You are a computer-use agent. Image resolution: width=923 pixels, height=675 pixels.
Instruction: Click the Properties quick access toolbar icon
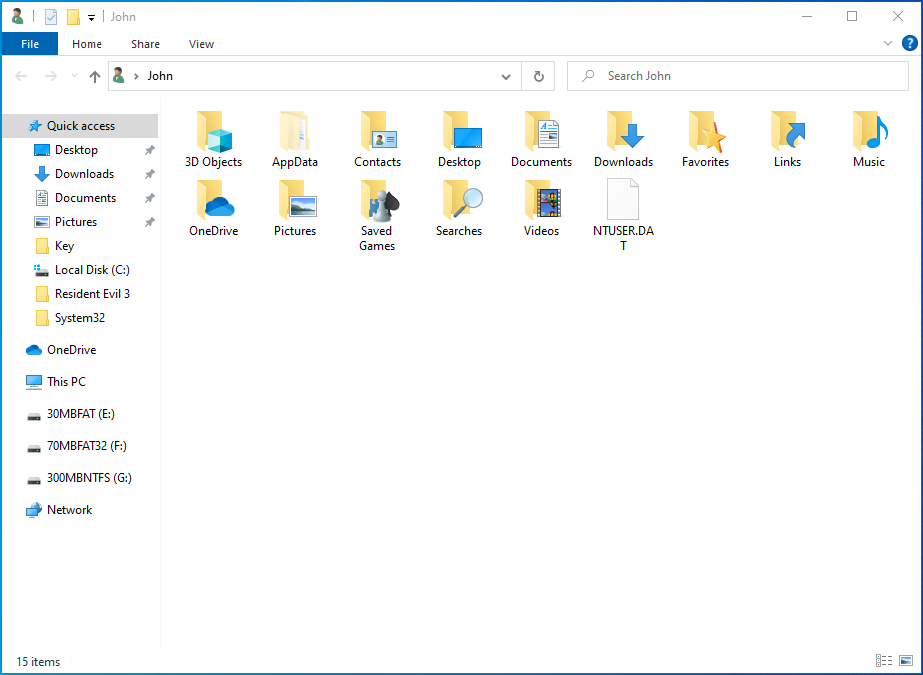tap(51, 17)
